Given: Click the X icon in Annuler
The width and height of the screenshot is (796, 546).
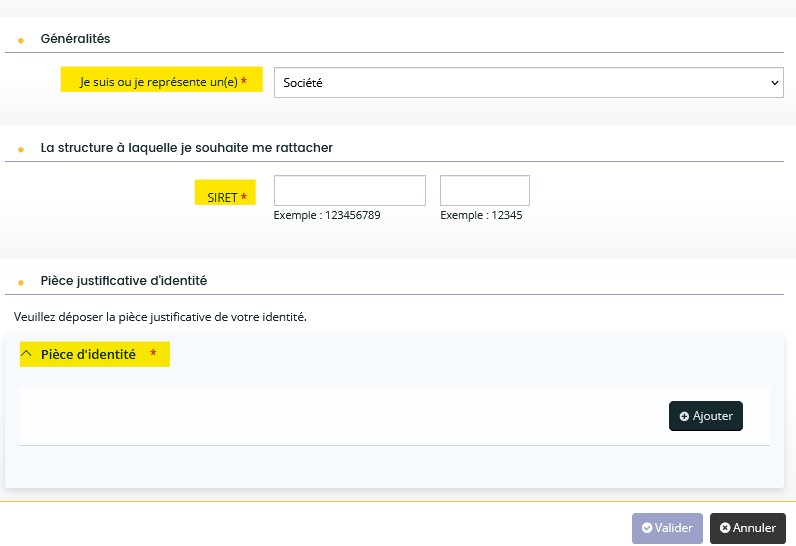Looking at the screenshot, I should coord(725,528).
